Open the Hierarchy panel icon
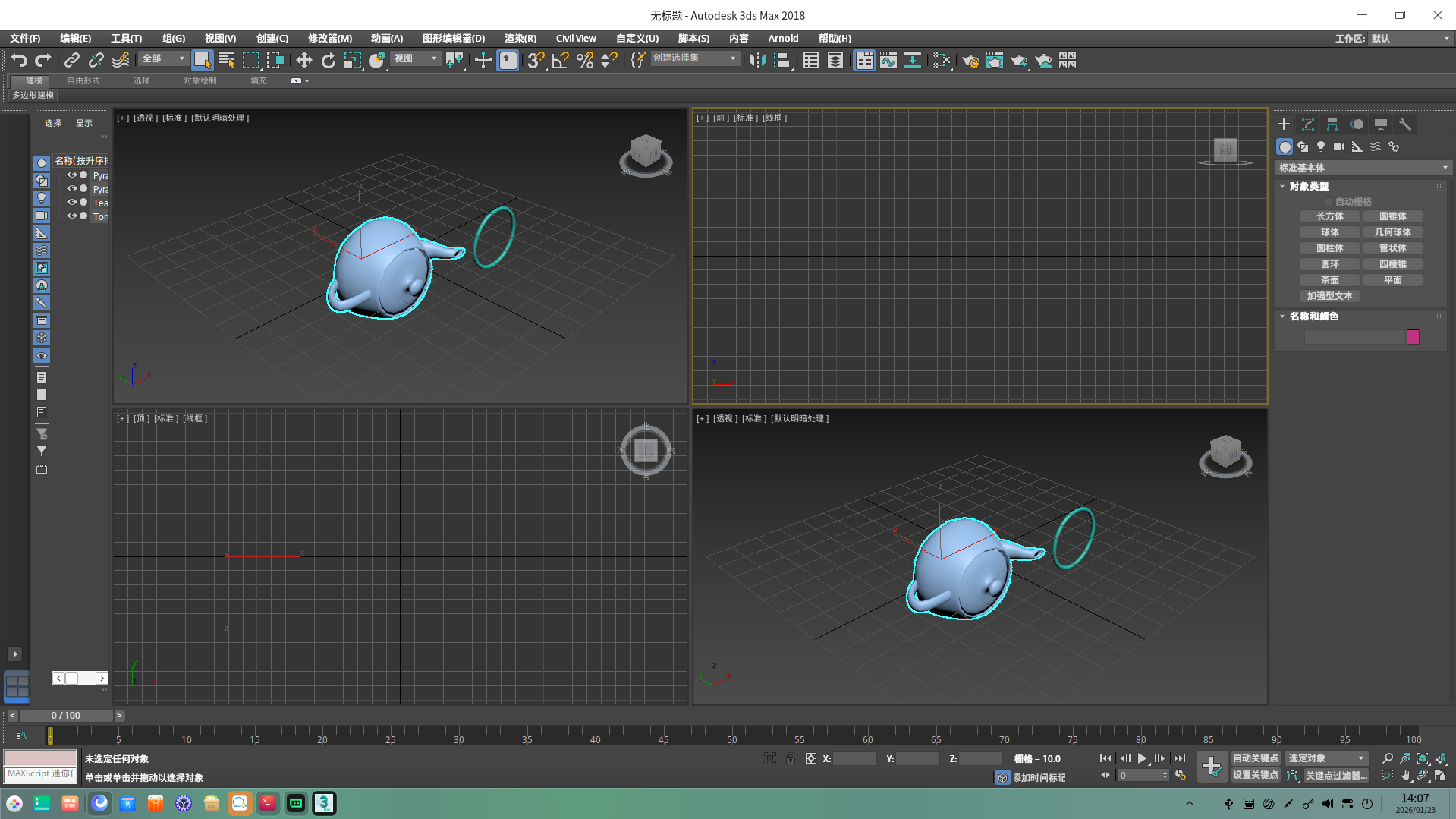 tap(1332, 124)
